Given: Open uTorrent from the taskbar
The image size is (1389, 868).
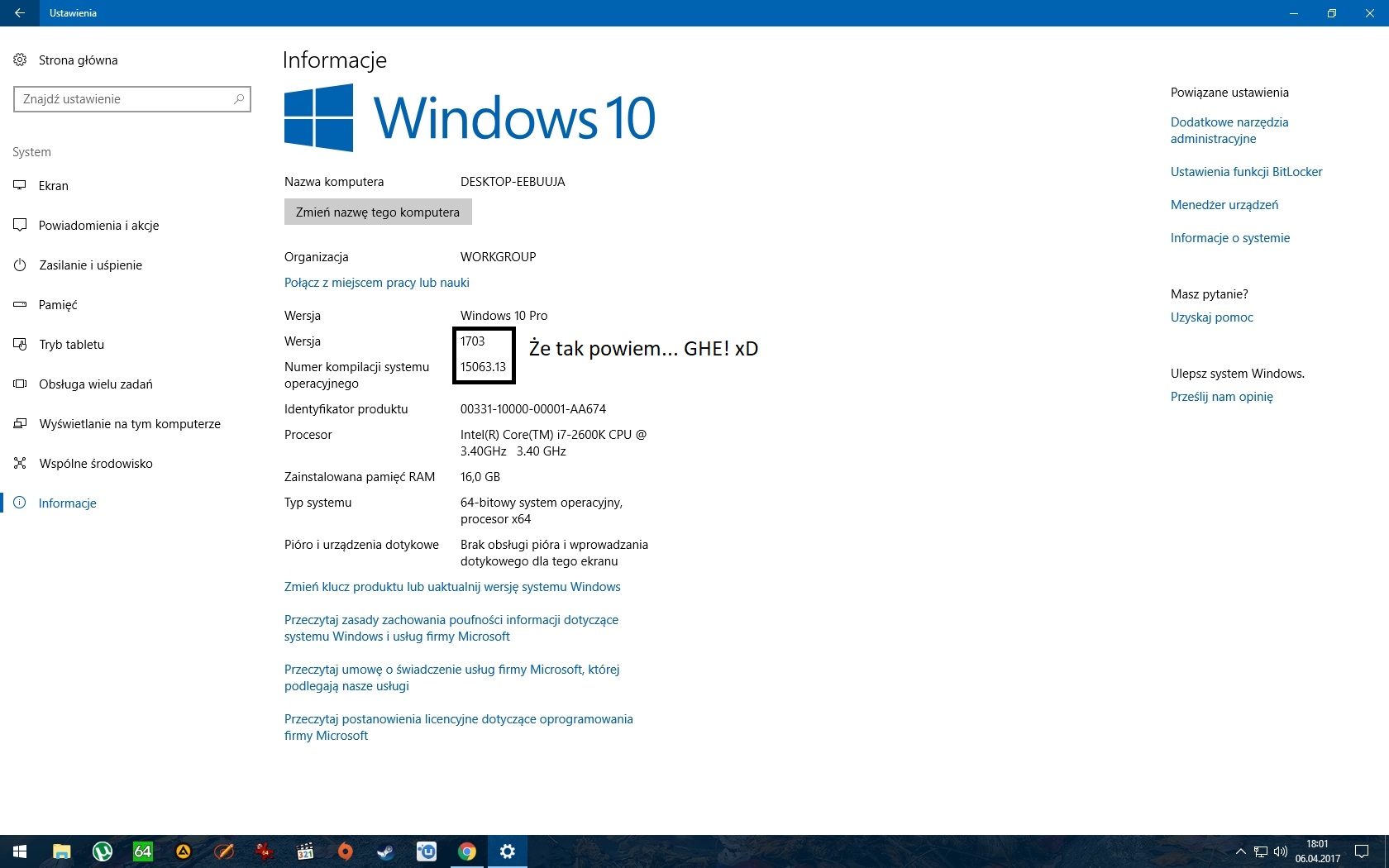Looking at the screenshot, I should (x=102, y=851).
